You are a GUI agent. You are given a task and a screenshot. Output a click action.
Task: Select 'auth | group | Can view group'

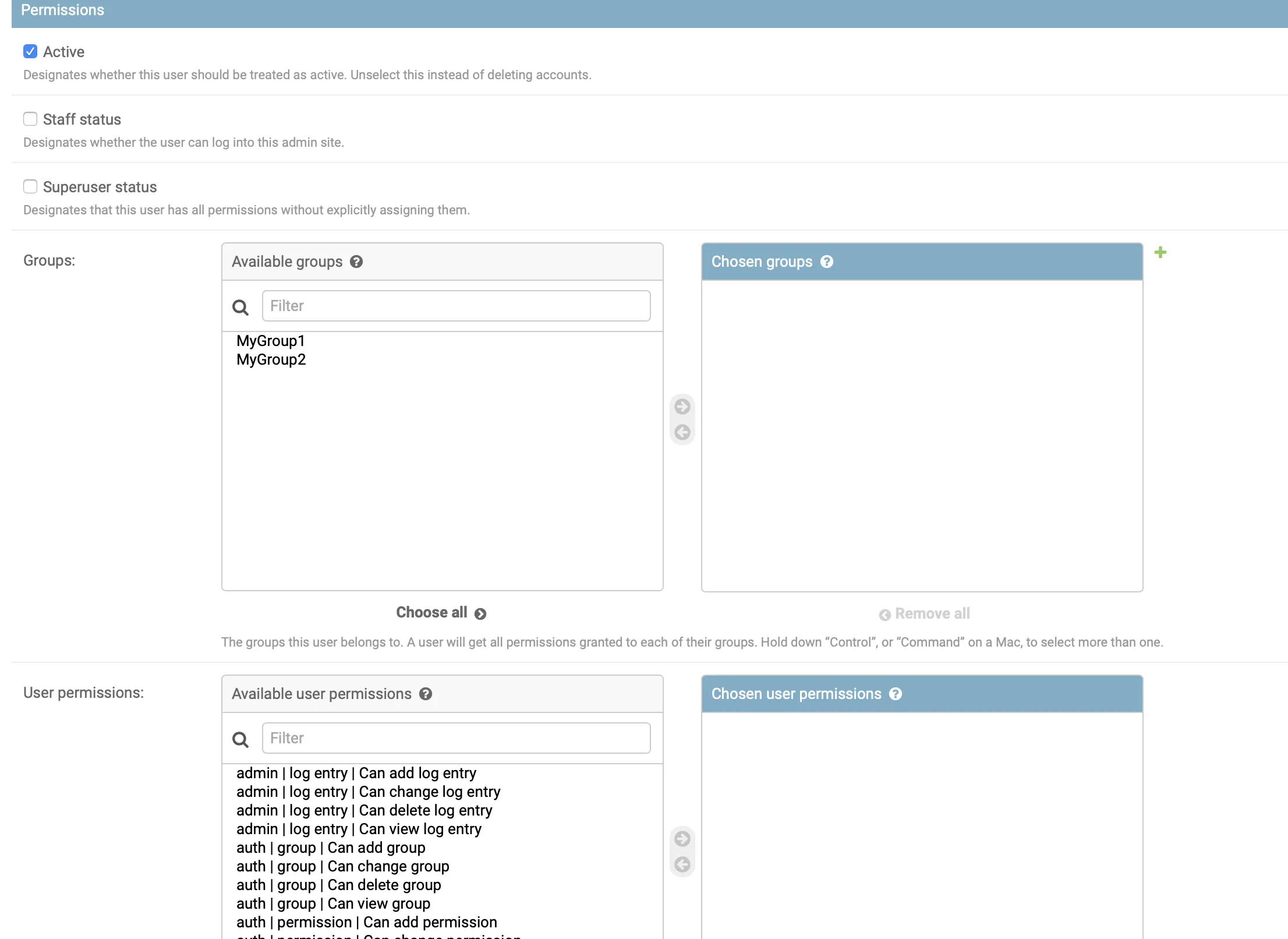pos(333,903)
